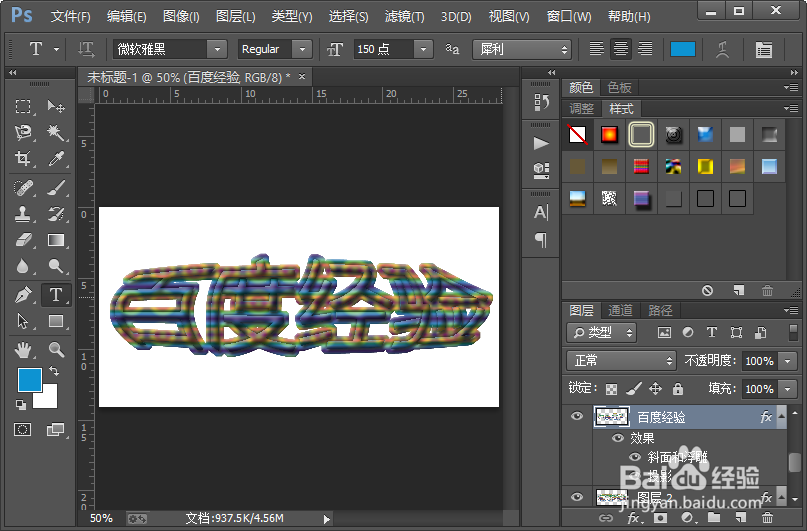Lock transparent pixels
Viewport: 807px width, 531px height.
point(611,389)
